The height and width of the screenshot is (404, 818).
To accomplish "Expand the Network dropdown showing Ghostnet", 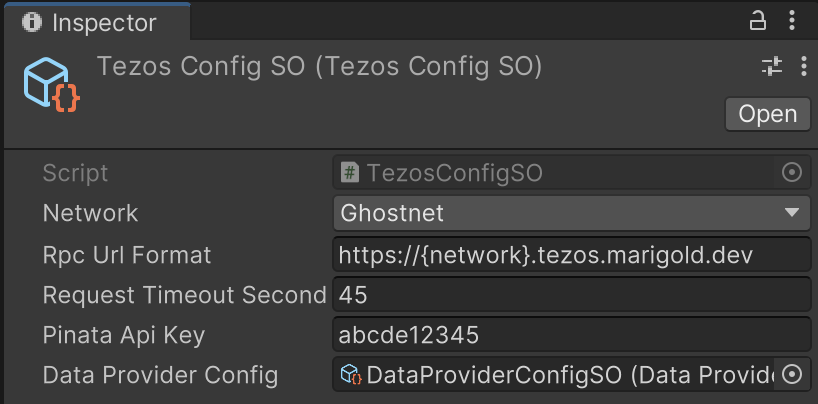I will (x=570, y=213).
